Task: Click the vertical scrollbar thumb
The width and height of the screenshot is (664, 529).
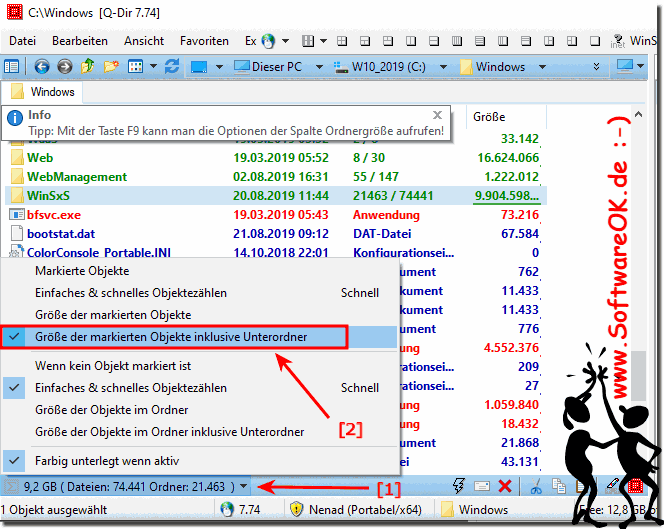Action: click(639, 375)
